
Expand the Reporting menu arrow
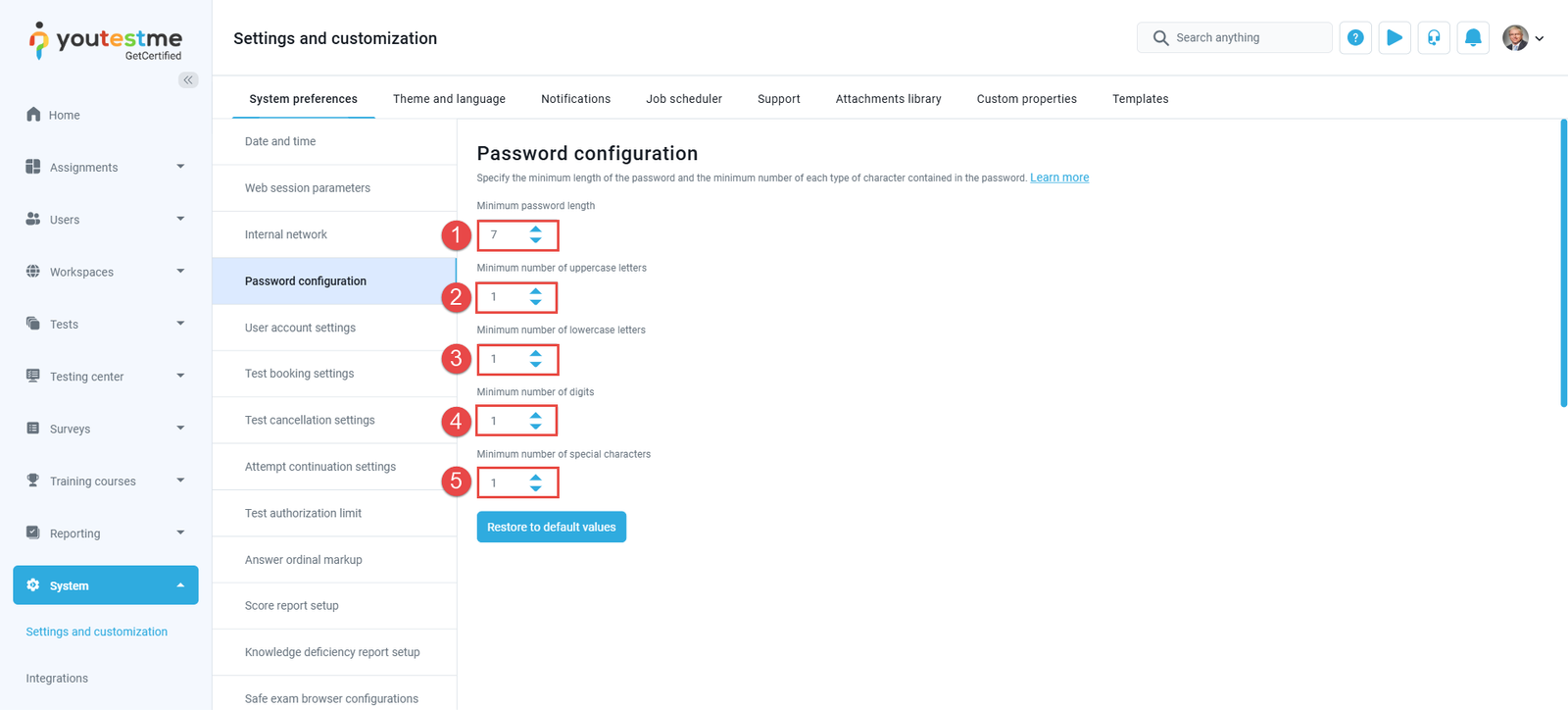tap(180, 532)
